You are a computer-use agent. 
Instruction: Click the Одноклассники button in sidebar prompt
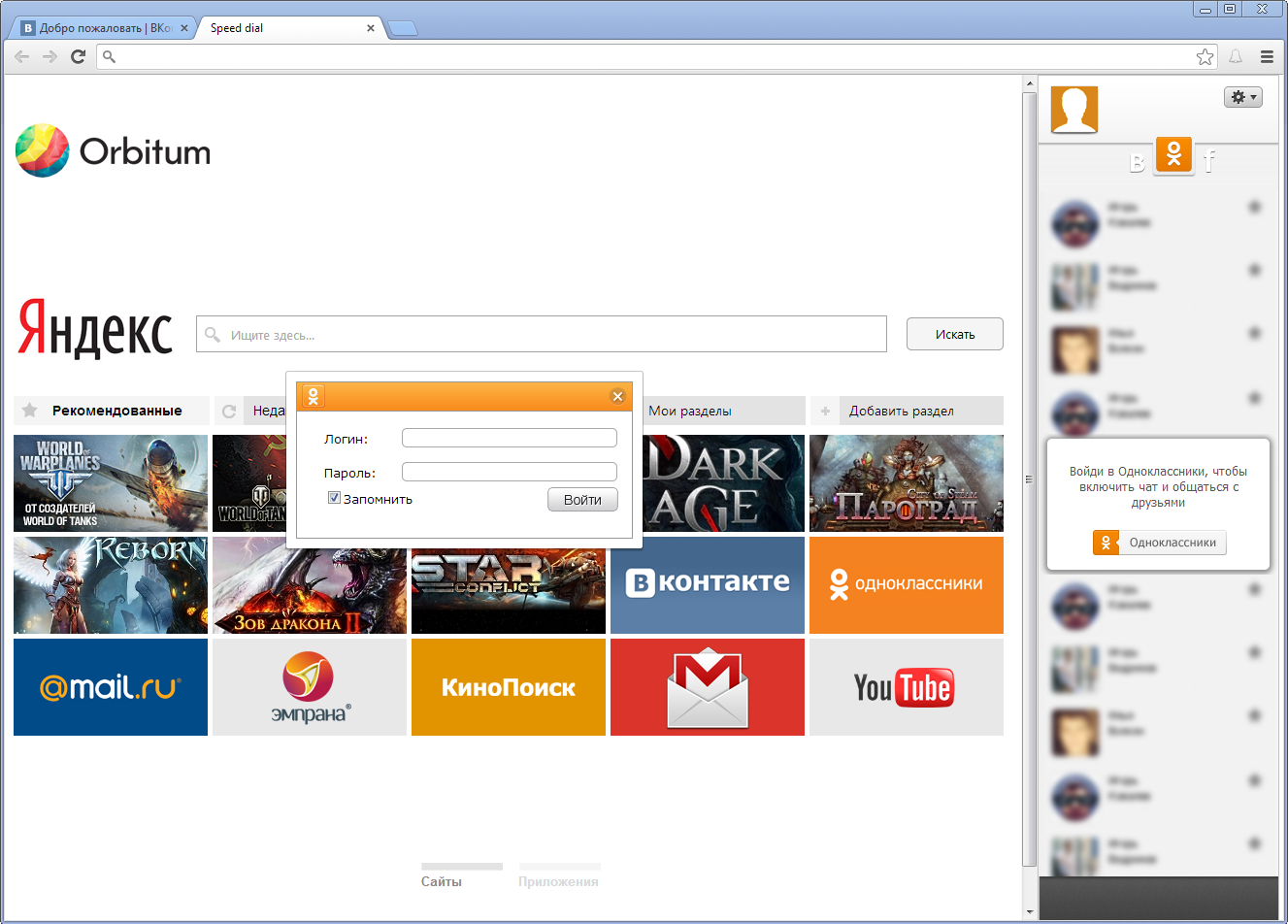(x=1160, y=543)
